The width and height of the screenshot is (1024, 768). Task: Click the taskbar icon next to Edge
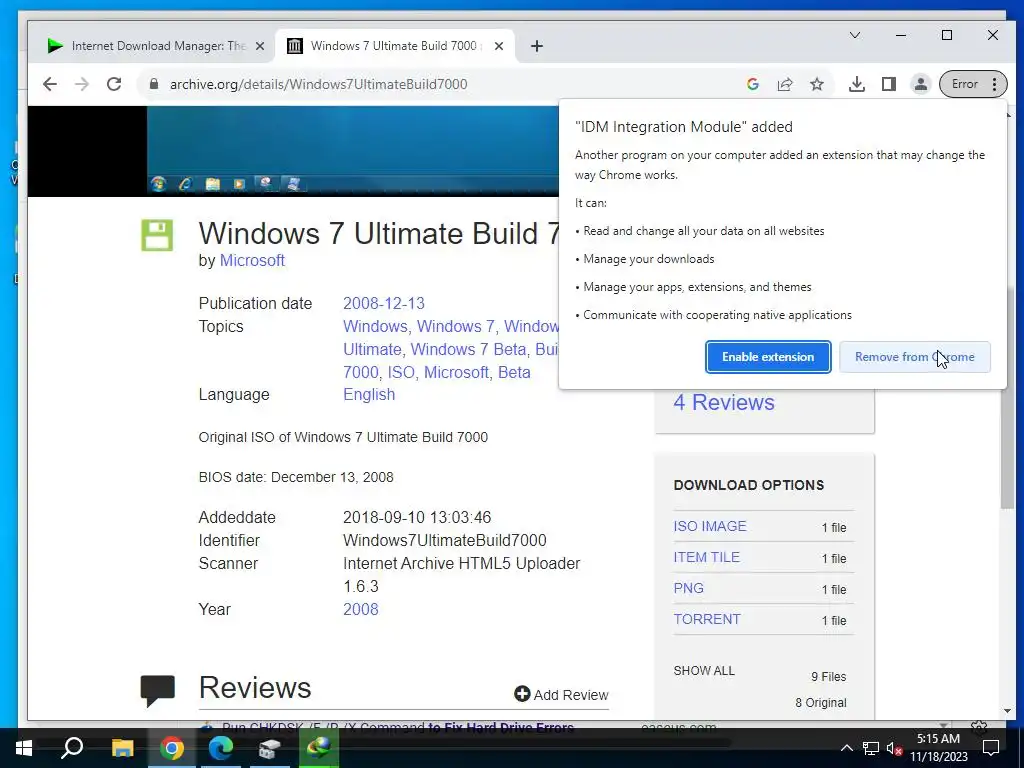click(269, 748)
